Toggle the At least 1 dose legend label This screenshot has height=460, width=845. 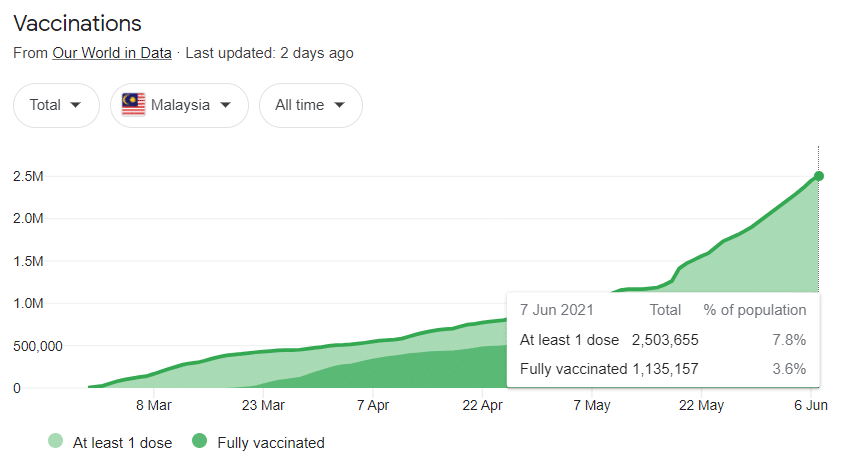point(122,443)
